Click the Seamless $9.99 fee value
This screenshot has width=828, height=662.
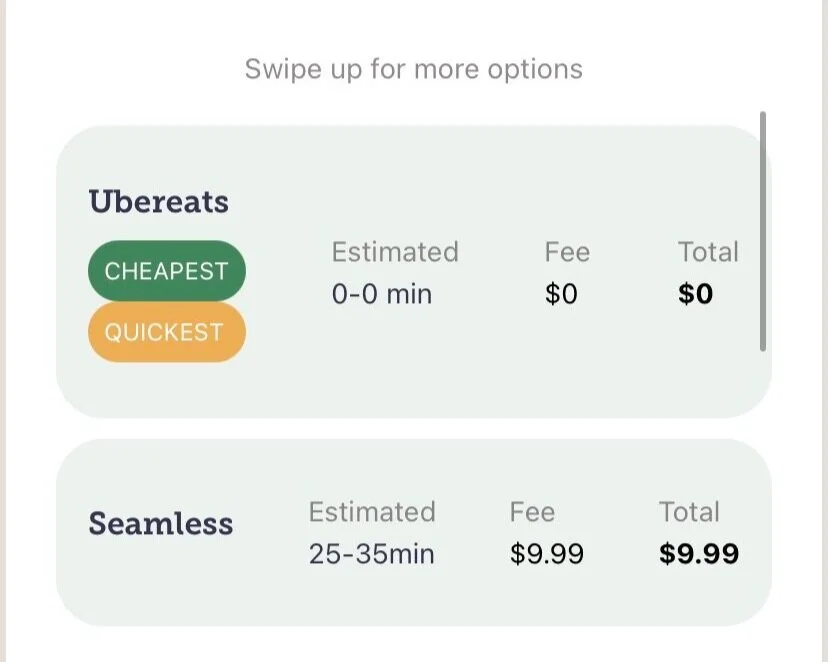(547, 554)
